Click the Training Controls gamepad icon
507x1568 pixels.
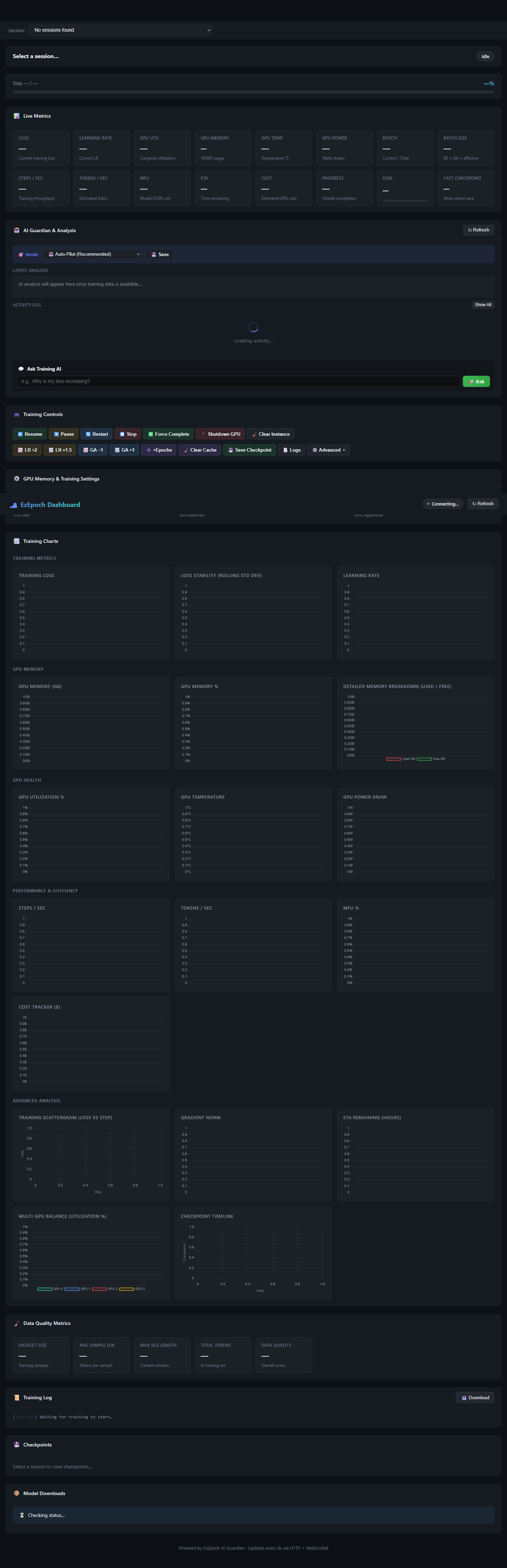[x=17, y=415]
